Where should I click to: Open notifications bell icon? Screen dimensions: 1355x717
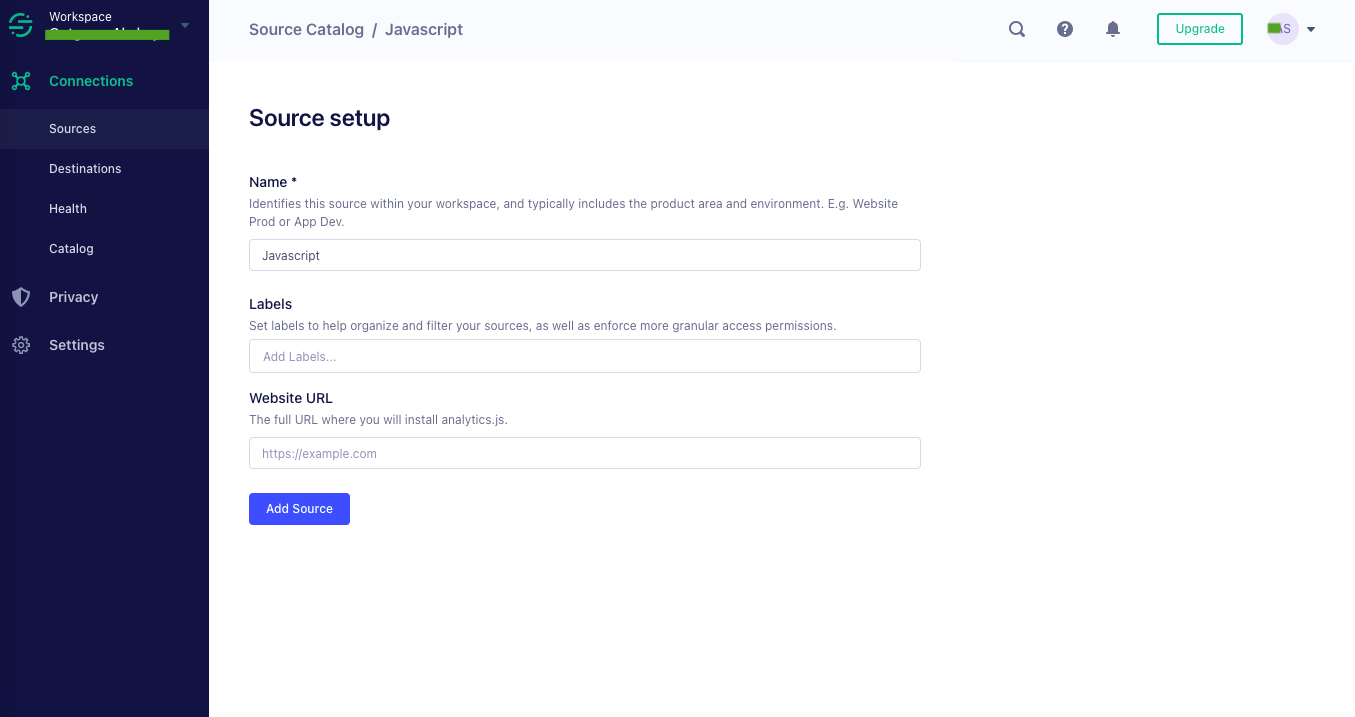coord(1113,29)
